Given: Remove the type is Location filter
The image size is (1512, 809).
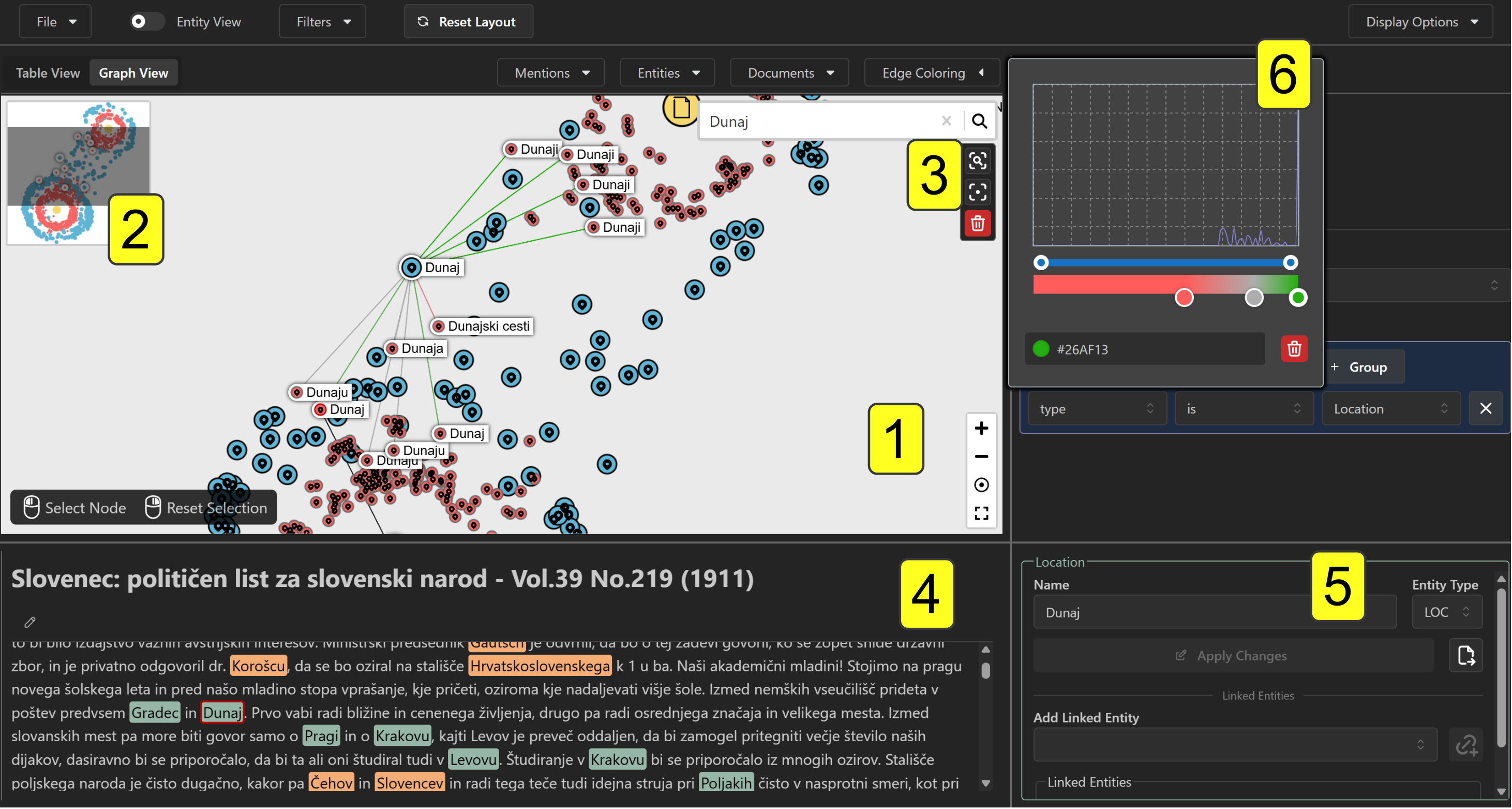Looking at the screenshot, I should (x=1486, y=408).
